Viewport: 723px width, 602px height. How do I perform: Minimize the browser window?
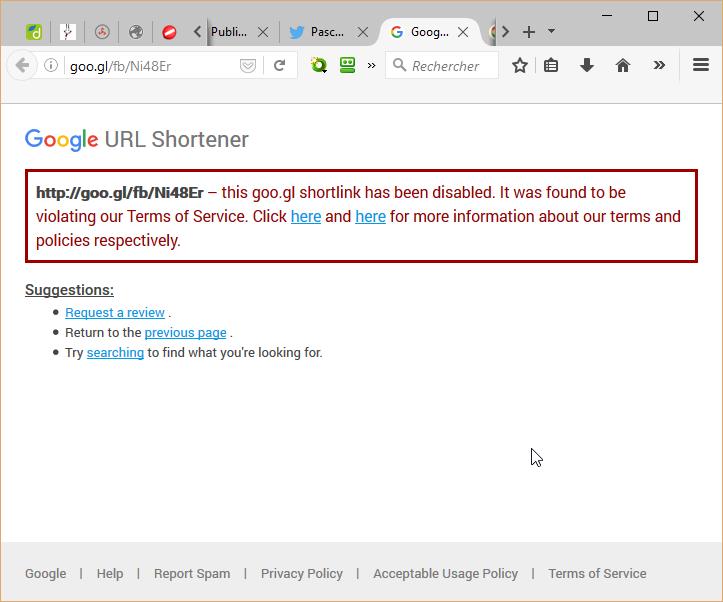pos(607,16)
